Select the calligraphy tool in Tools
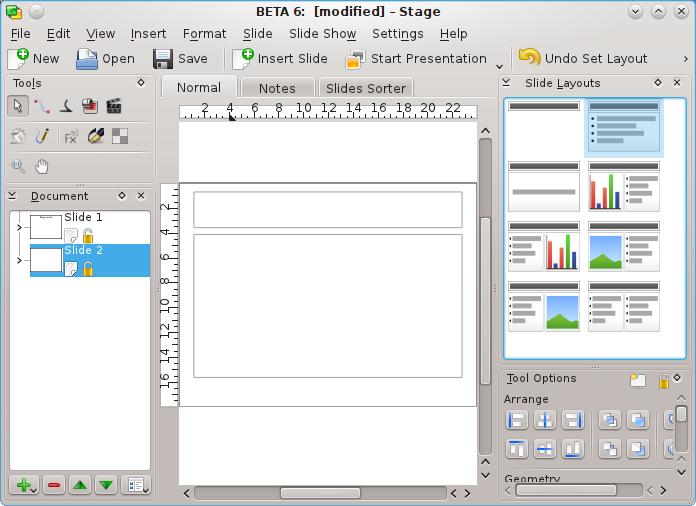Viewport: 696px width, 506px height. [65, 106]
